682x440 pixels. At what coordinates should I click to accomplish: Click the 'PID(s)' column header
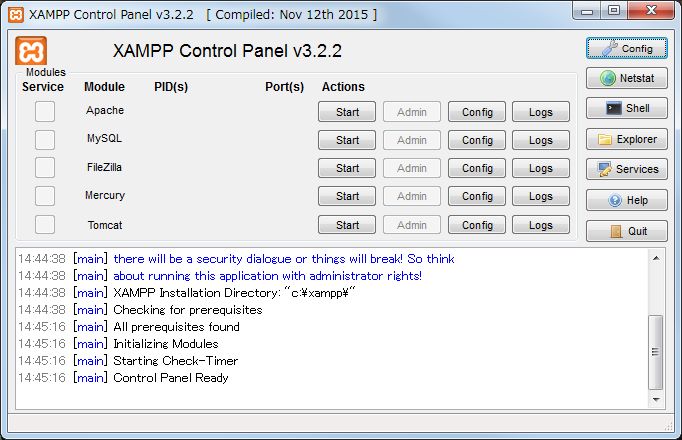tap(171, 87)
